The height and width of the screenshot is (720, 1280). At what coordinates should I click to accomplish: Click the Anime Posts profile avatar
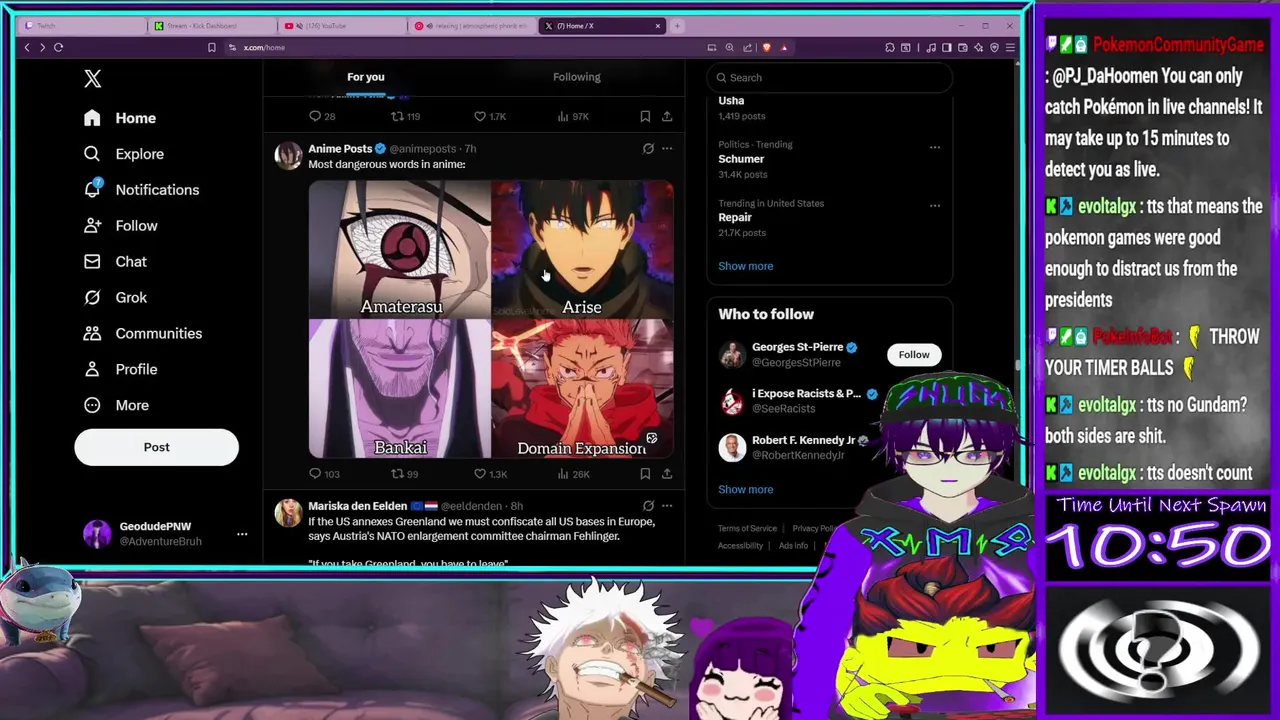coord(288,155)
